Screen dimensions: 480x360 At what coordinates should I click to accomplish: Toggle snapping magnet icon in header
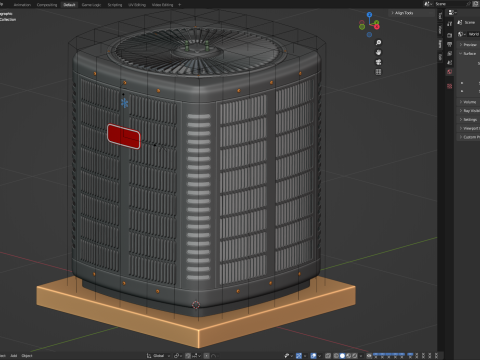[x=188, y=356]
